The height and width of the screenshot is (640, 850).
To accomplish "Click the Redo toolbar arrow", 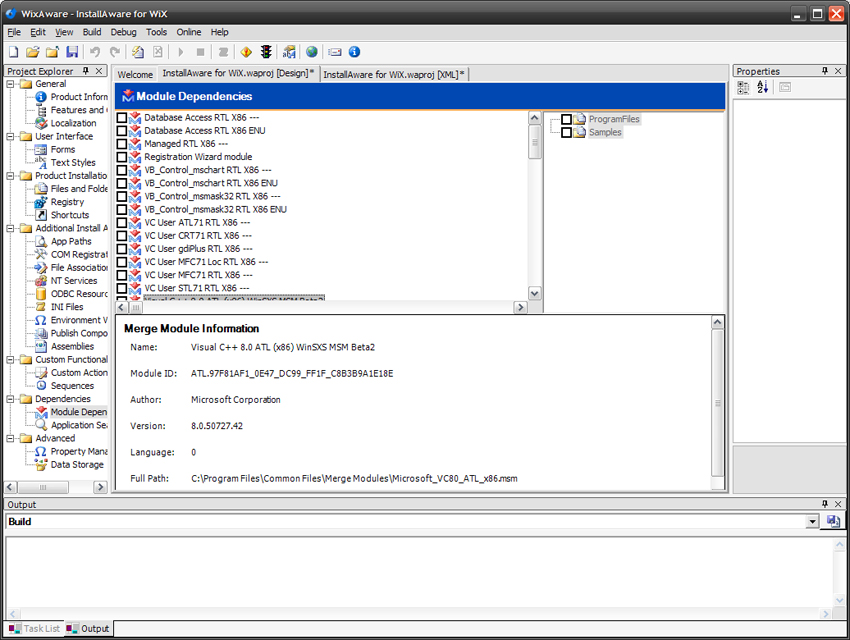I will point(114,52).
